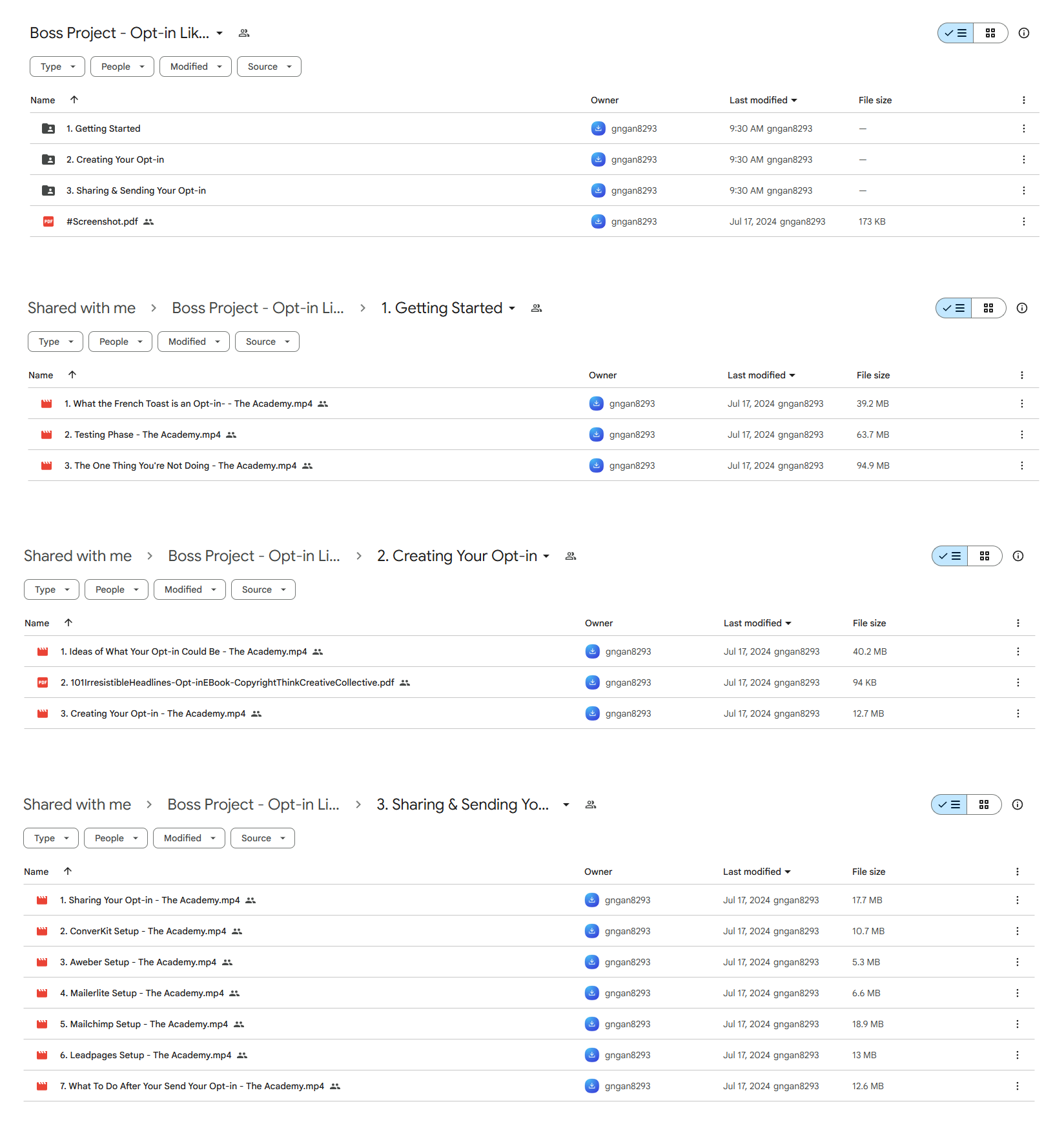Open Modified filter in 1. Getting Started panel
This screenshot has height=1126, width=1064.
[194, 342]
